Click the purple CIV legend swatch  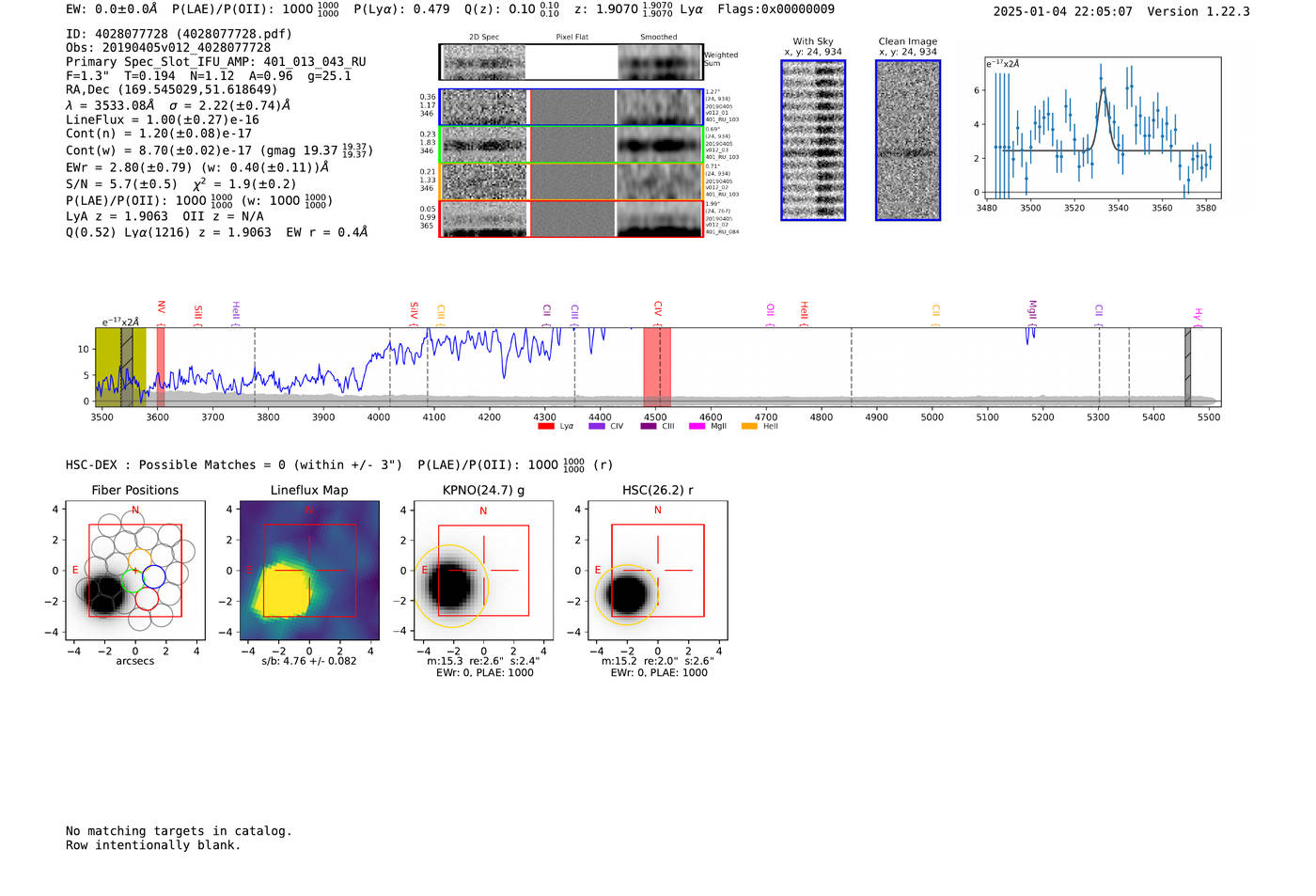(x=596, y=427)
